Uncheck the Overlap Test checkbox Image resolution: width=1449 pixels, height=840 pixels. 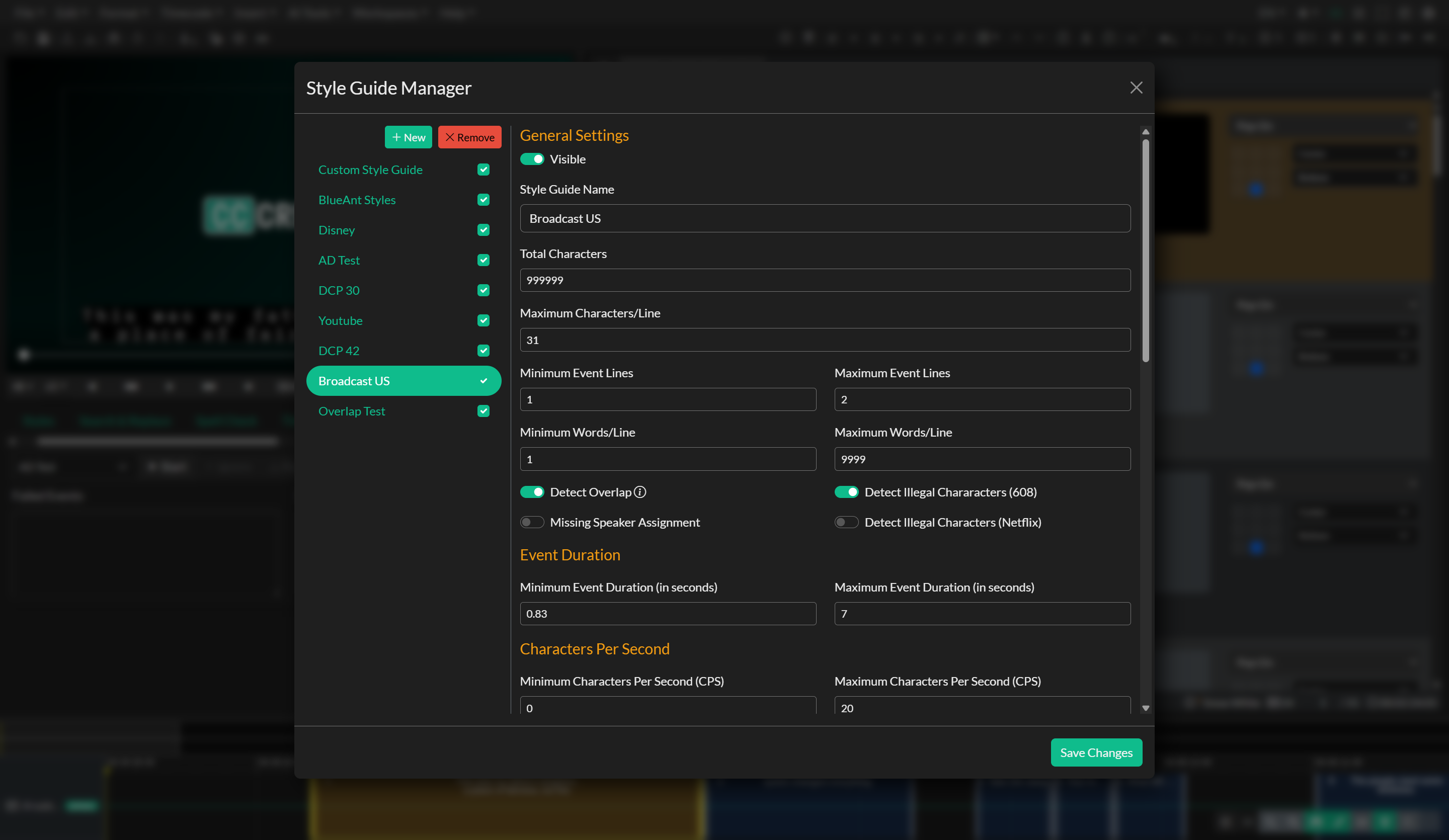pyautogui.click(x=484, y=411)
